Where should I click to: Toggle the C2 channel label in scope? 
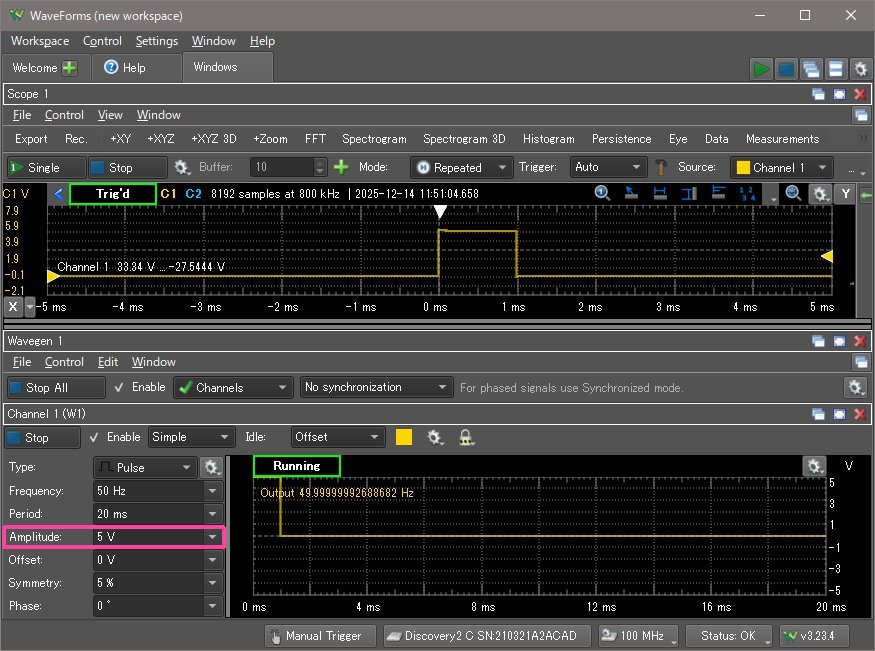coord(193,193)
